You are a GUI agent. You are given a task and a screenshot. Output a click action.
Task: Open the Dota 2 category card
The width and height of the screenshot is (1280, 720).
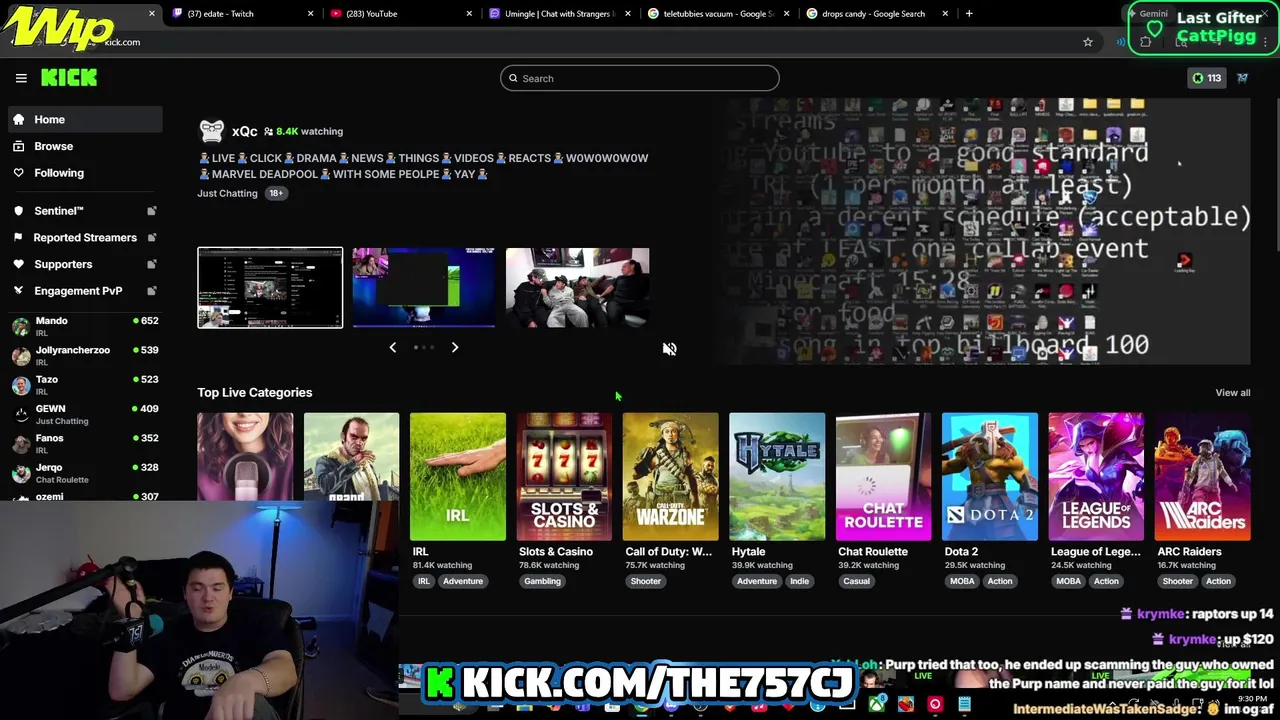(990, 476)
